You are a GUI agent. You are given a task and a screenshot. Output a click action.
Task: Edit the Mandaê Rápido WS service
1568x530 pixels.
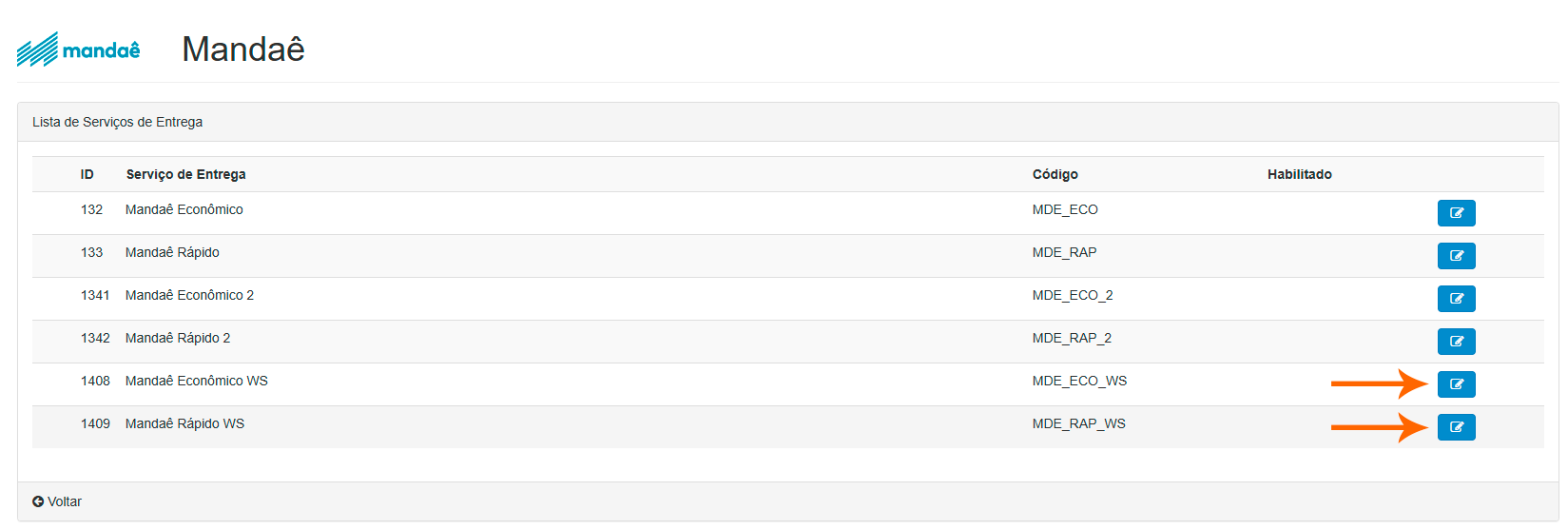click(x=1456, y=427)
